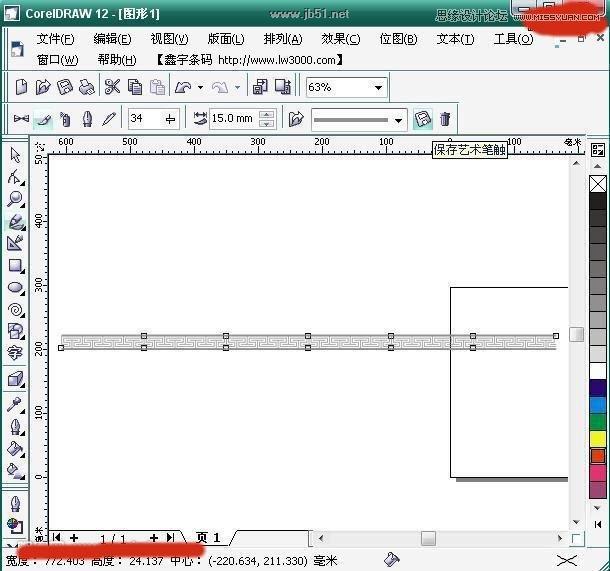Select the Zoom magnifier tool
Viewport: 610px width, 571px height.
click(15, 199)
